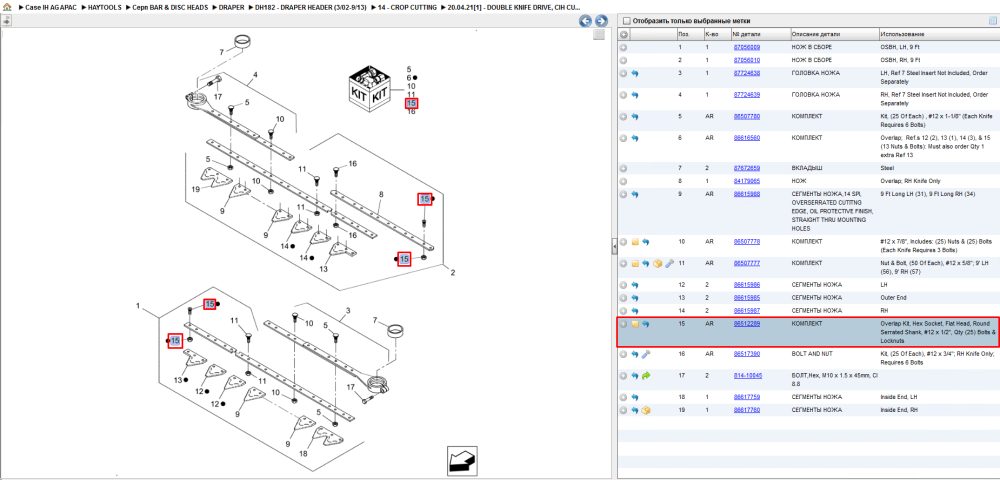Collapse the parts list with the divider handle

[615, 245]
